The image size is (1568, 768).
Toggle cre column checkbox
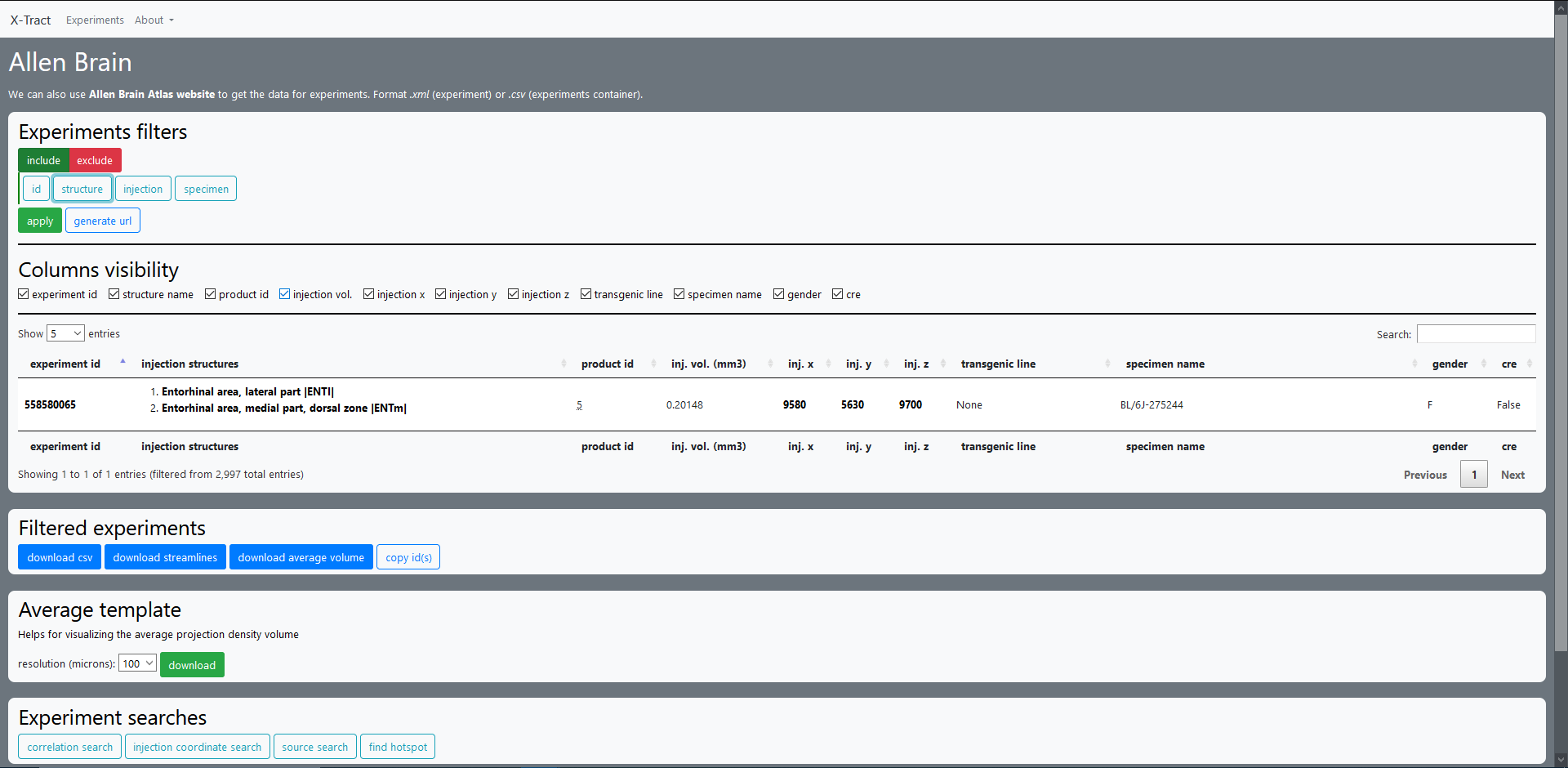coord(838,294)
